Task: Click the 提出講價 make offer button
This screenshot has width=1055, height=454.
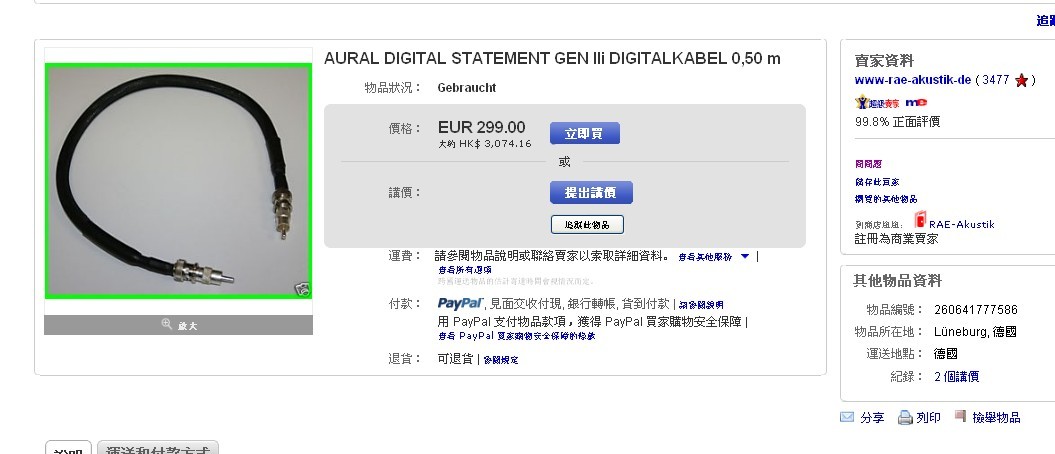Action: click(x=591, y=192)
